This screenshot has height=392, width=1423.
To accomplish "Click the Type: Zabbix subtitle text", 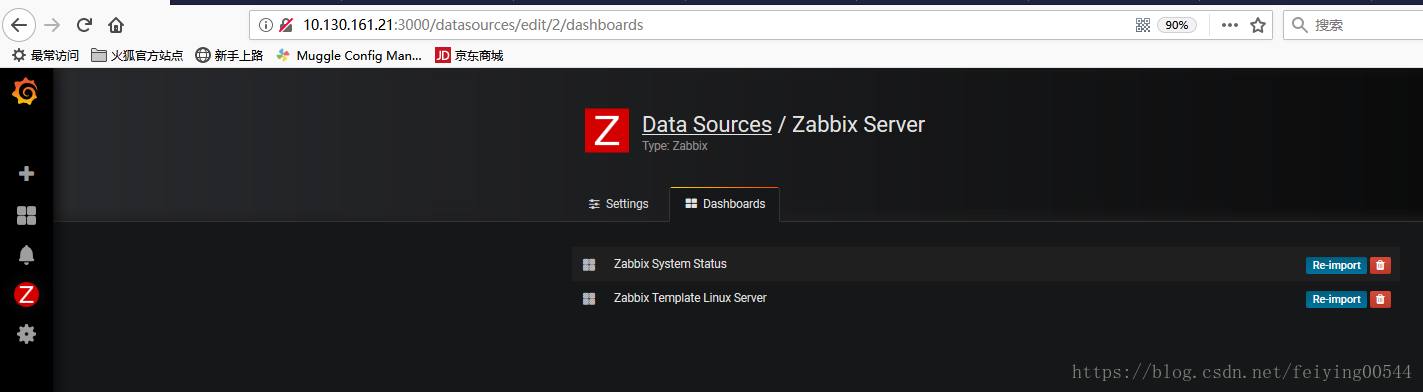I will 675,146.
